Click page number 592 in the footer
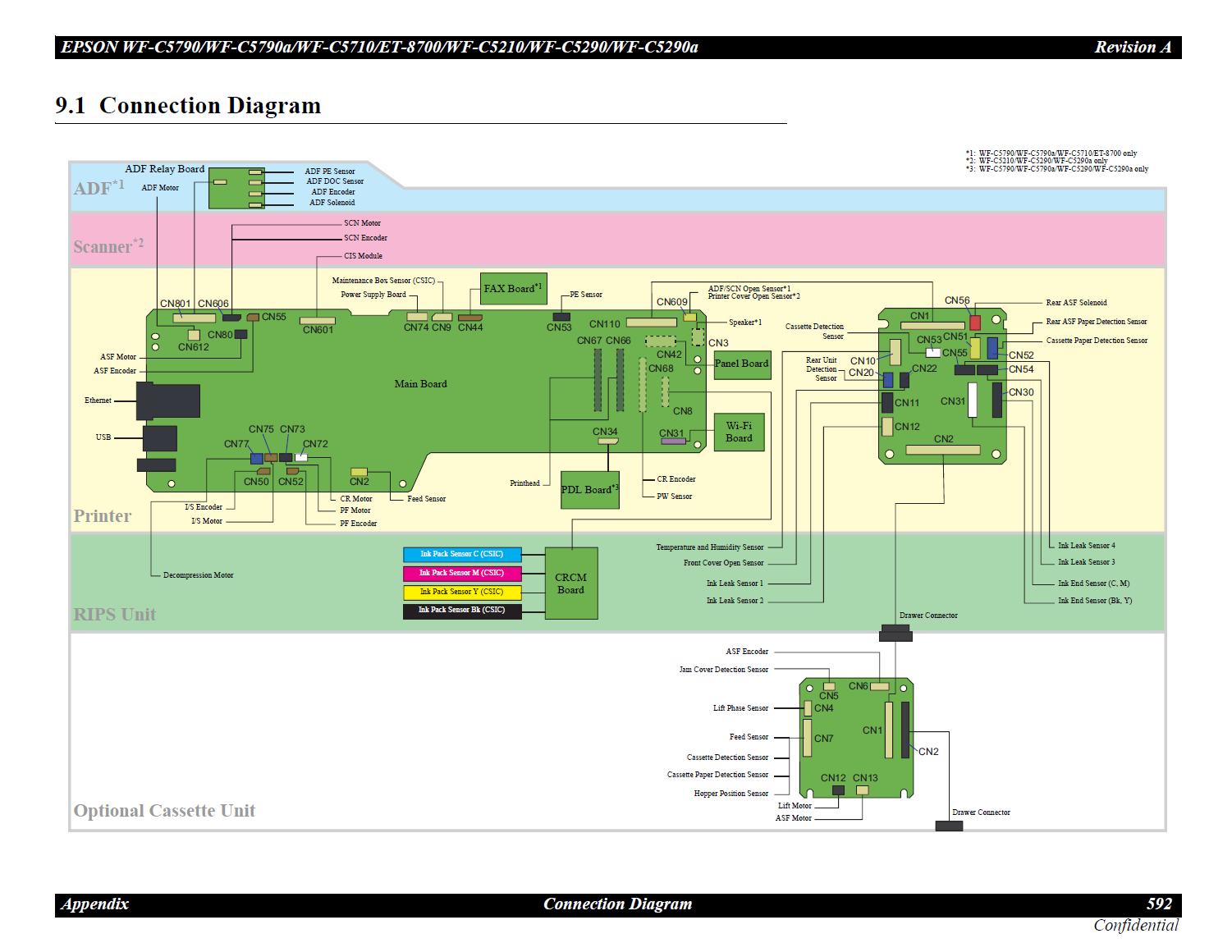 click(1159, 904)
